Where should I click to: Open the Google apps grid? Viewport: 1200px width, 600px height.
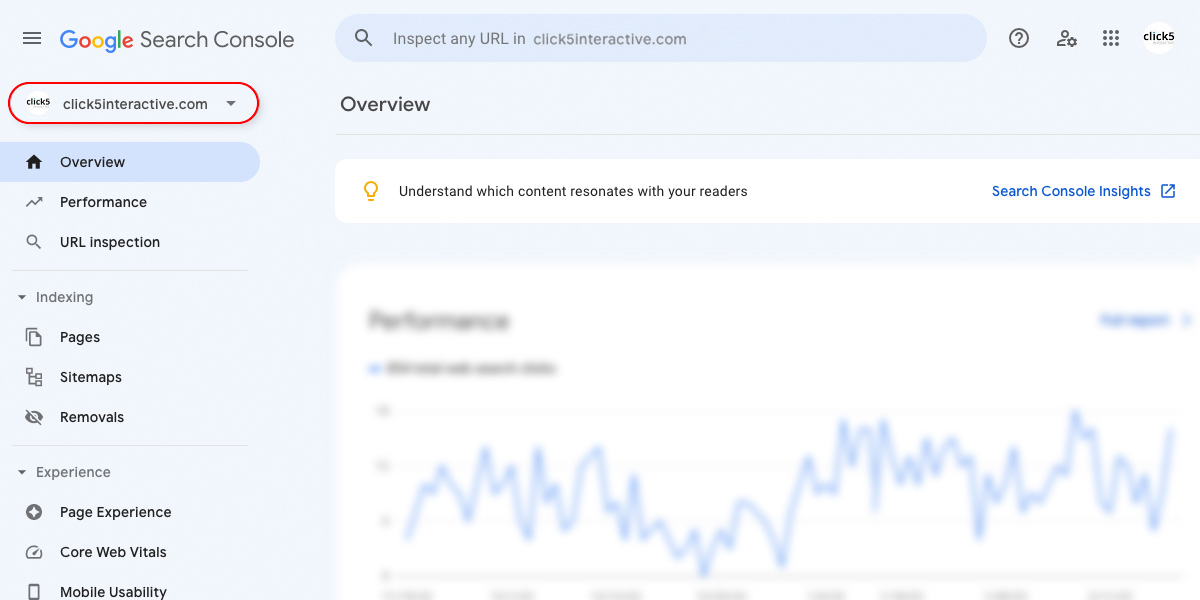(x=1111, y=38)
